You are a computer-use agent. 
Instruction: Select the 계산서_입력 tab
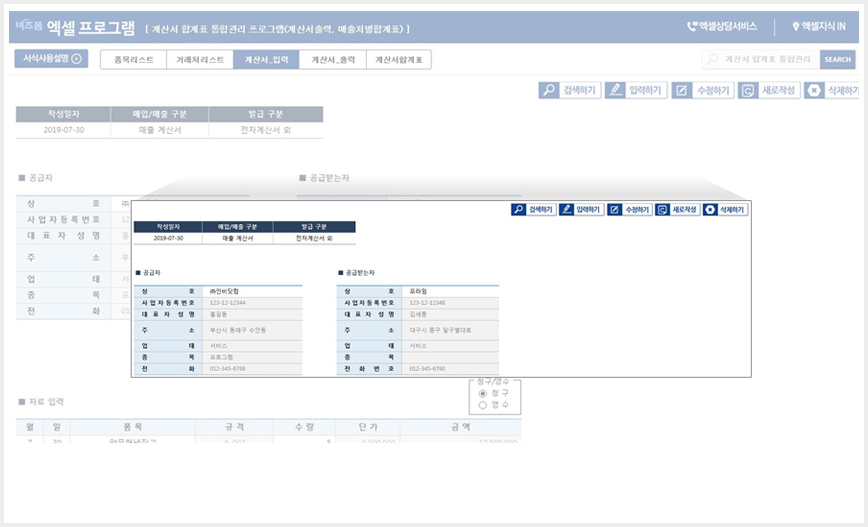pyautogui.click(x=266, y=60)
